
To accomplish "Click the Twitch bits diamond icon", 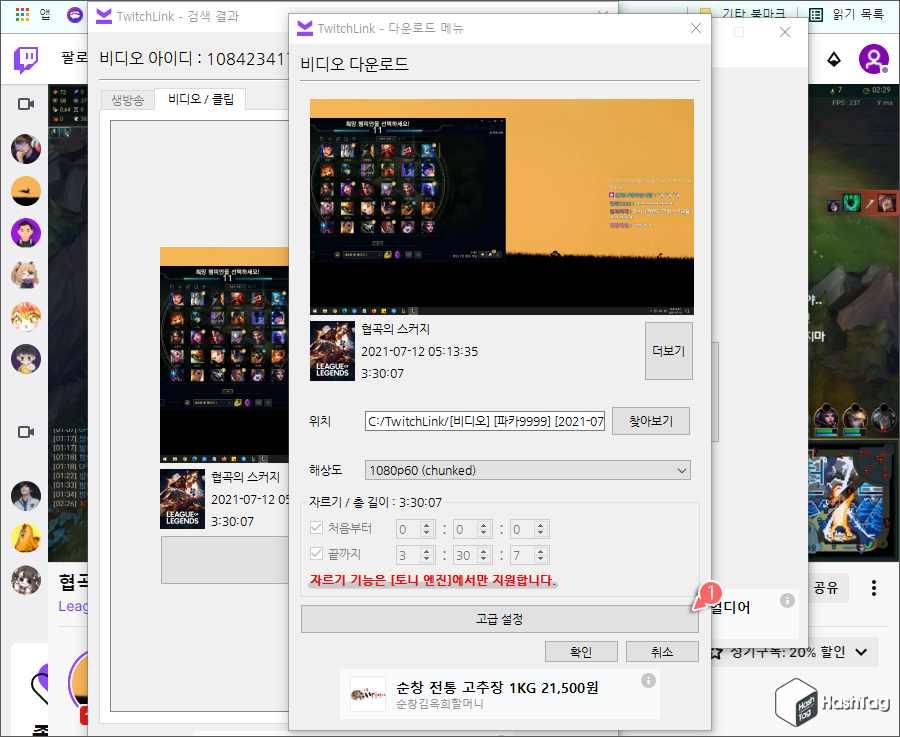I will pos(834,59).
